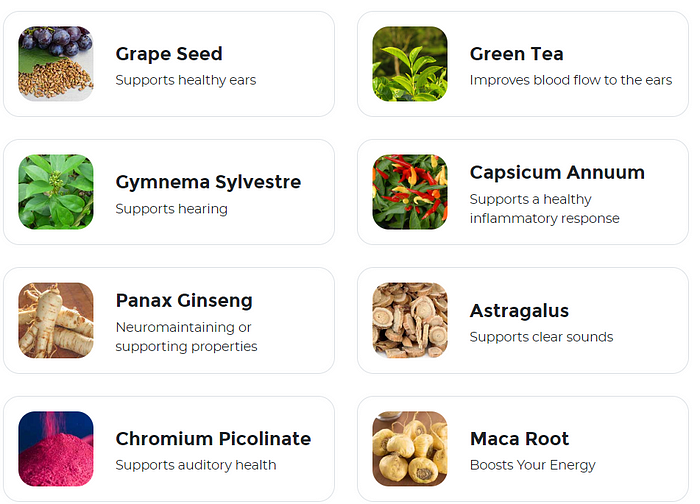Select the pink chromium powder image
The width and height of the screenshot is (700, 504).
[x=56, y=448]
